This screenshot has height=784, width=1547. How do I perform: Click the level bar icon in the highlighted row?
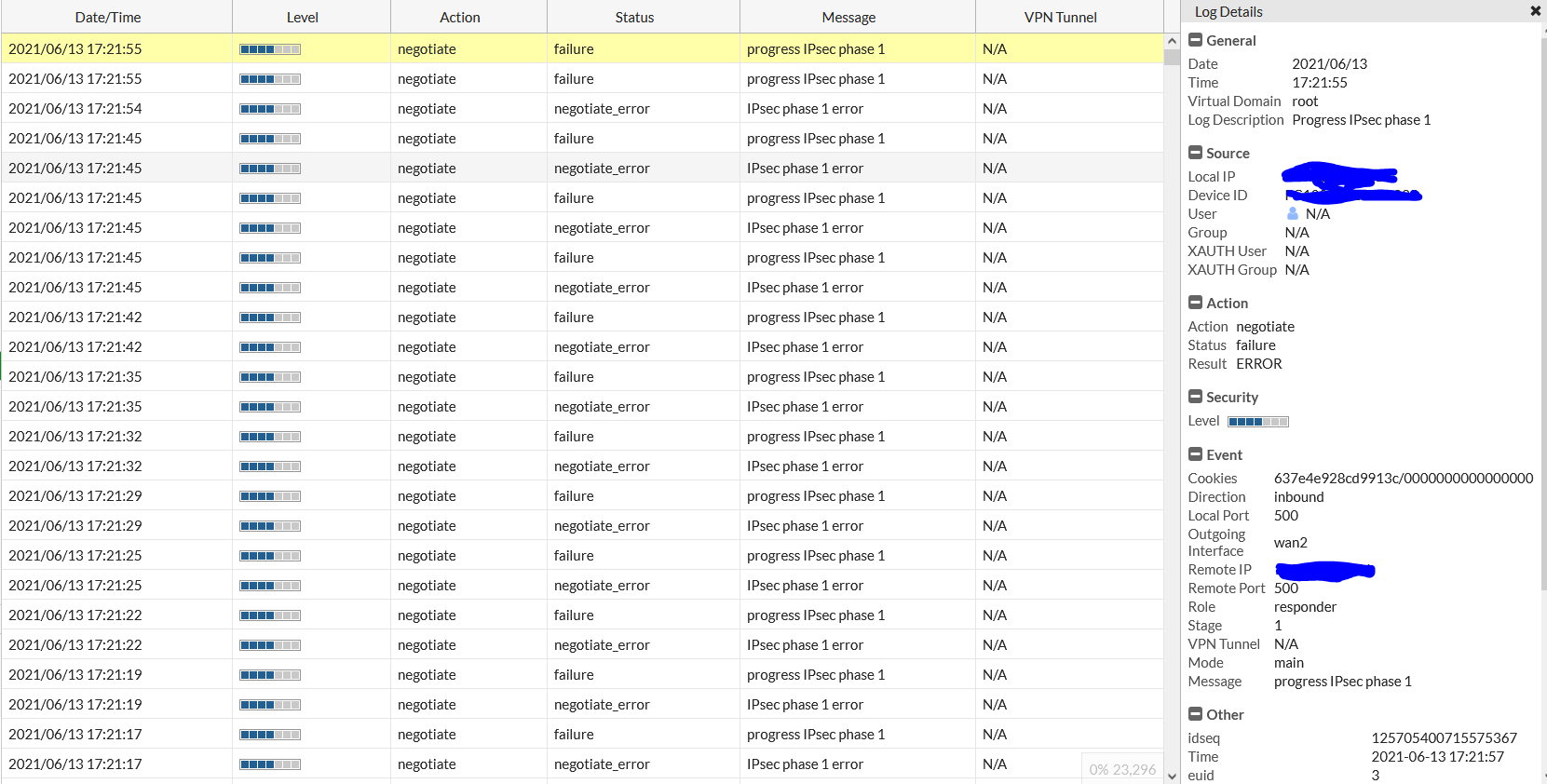pos(270,49)
